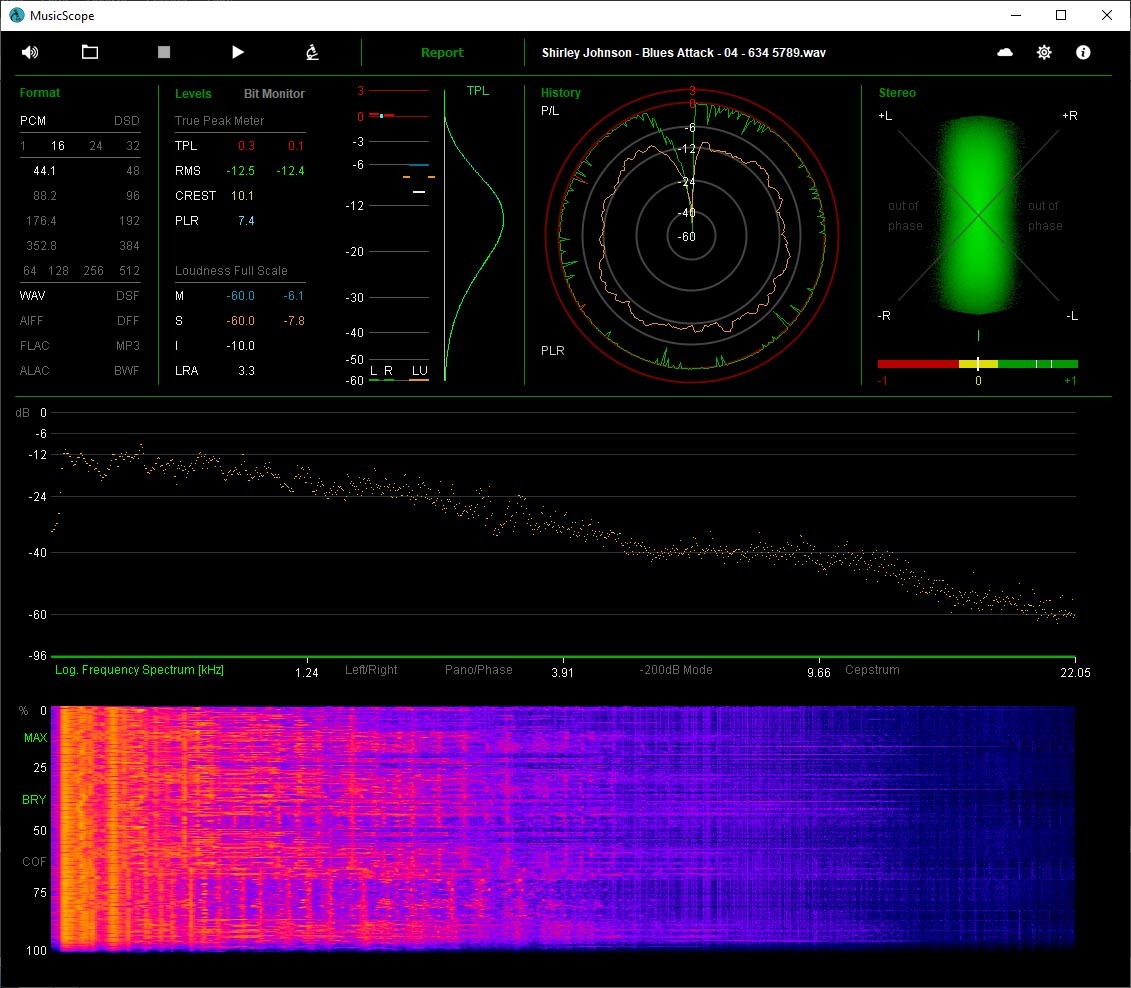Image resolution: width=1131 pixels, height=988 pixels.
Task: Open the cloud icon in header
Action: pyautogui.click(x=1005, y=52)
